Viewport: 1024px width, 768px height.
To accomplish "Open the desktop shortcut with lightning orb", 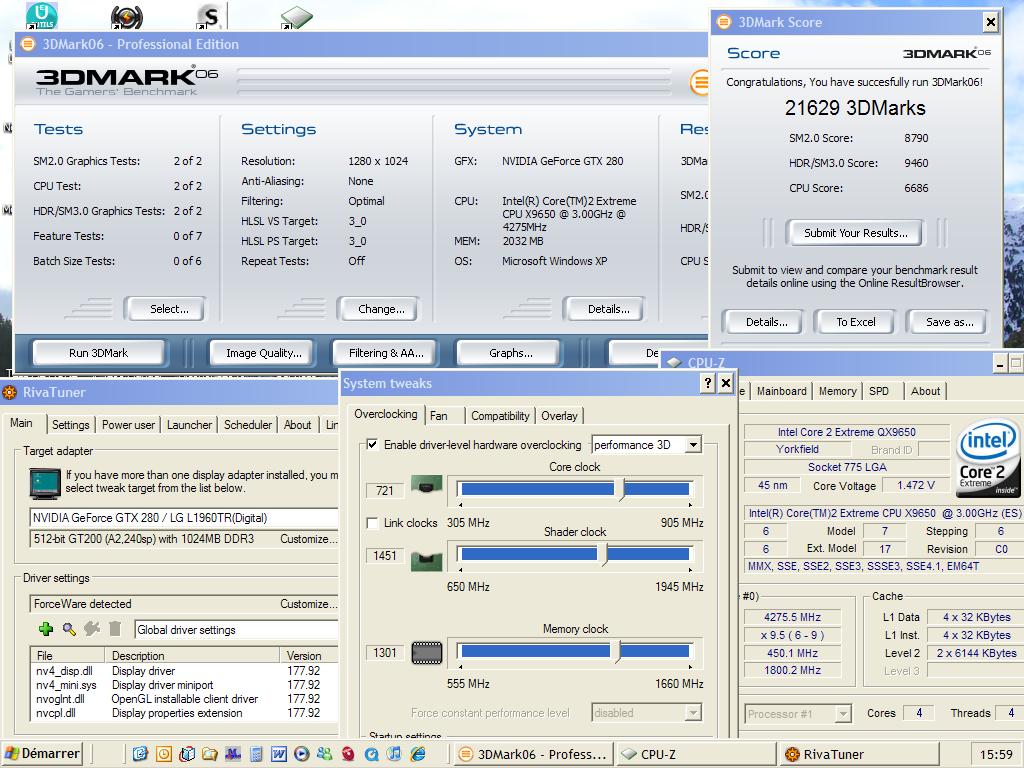I will click(x=127, y=17).
